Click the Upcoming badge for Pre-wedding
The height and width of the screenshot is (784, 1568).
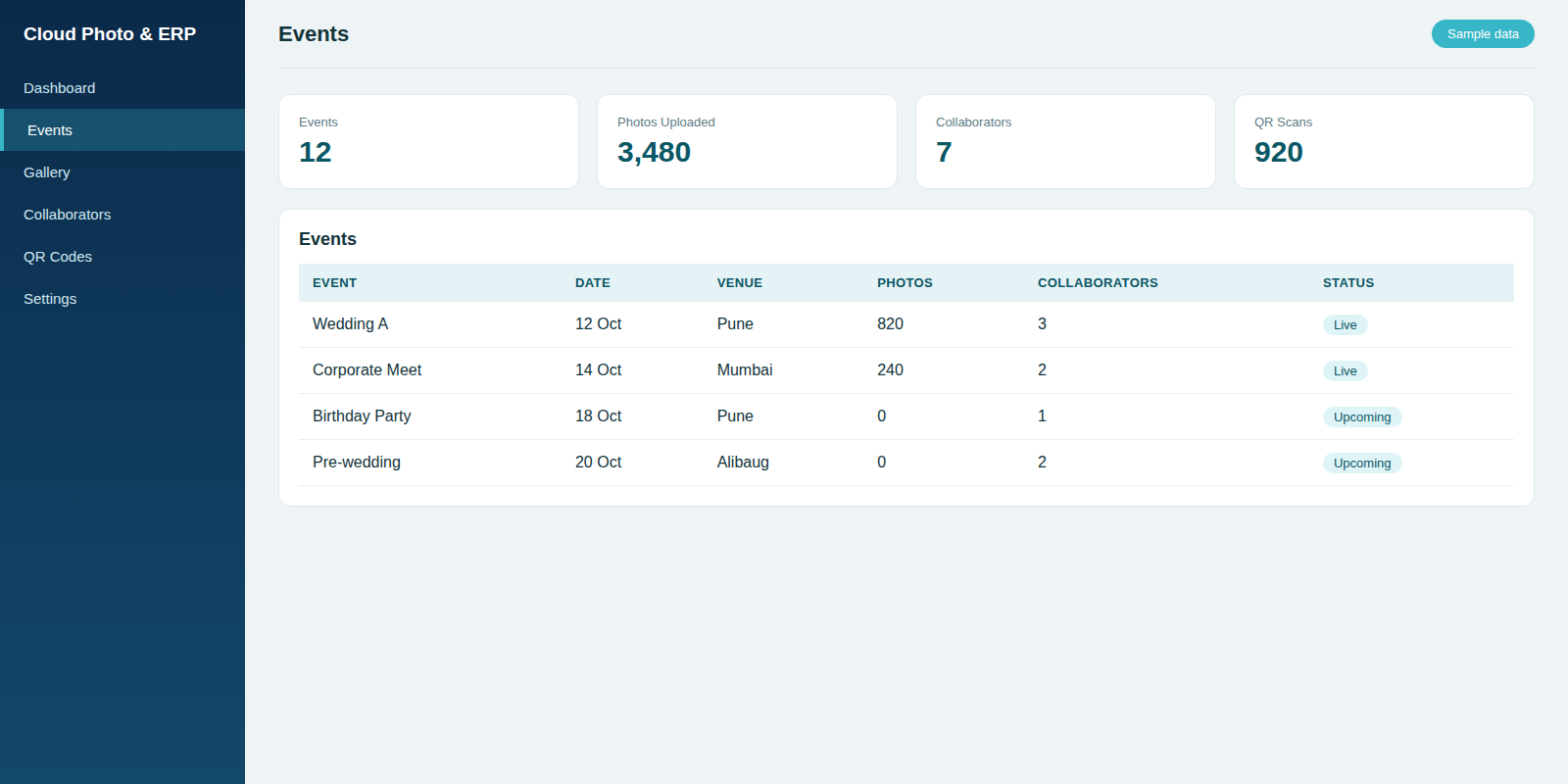[x=1362, y=464]
